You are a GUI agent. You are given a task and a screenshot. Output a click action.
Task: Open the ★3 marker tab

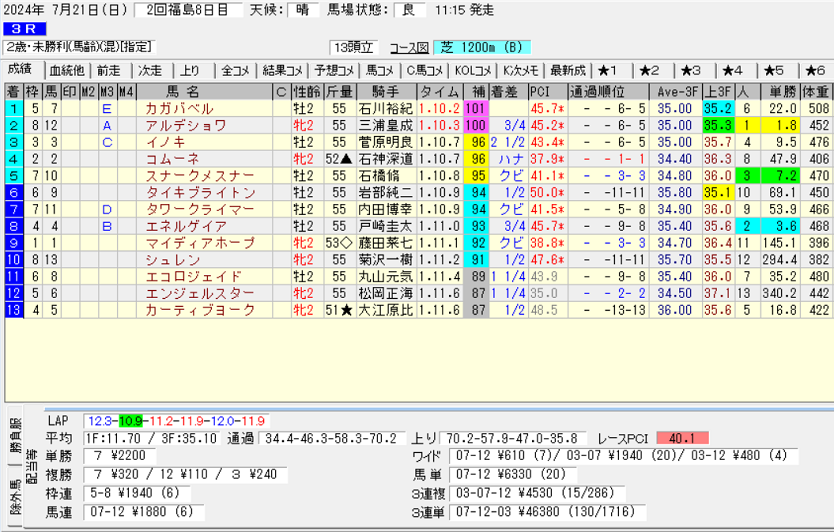(x=690, y=70)
